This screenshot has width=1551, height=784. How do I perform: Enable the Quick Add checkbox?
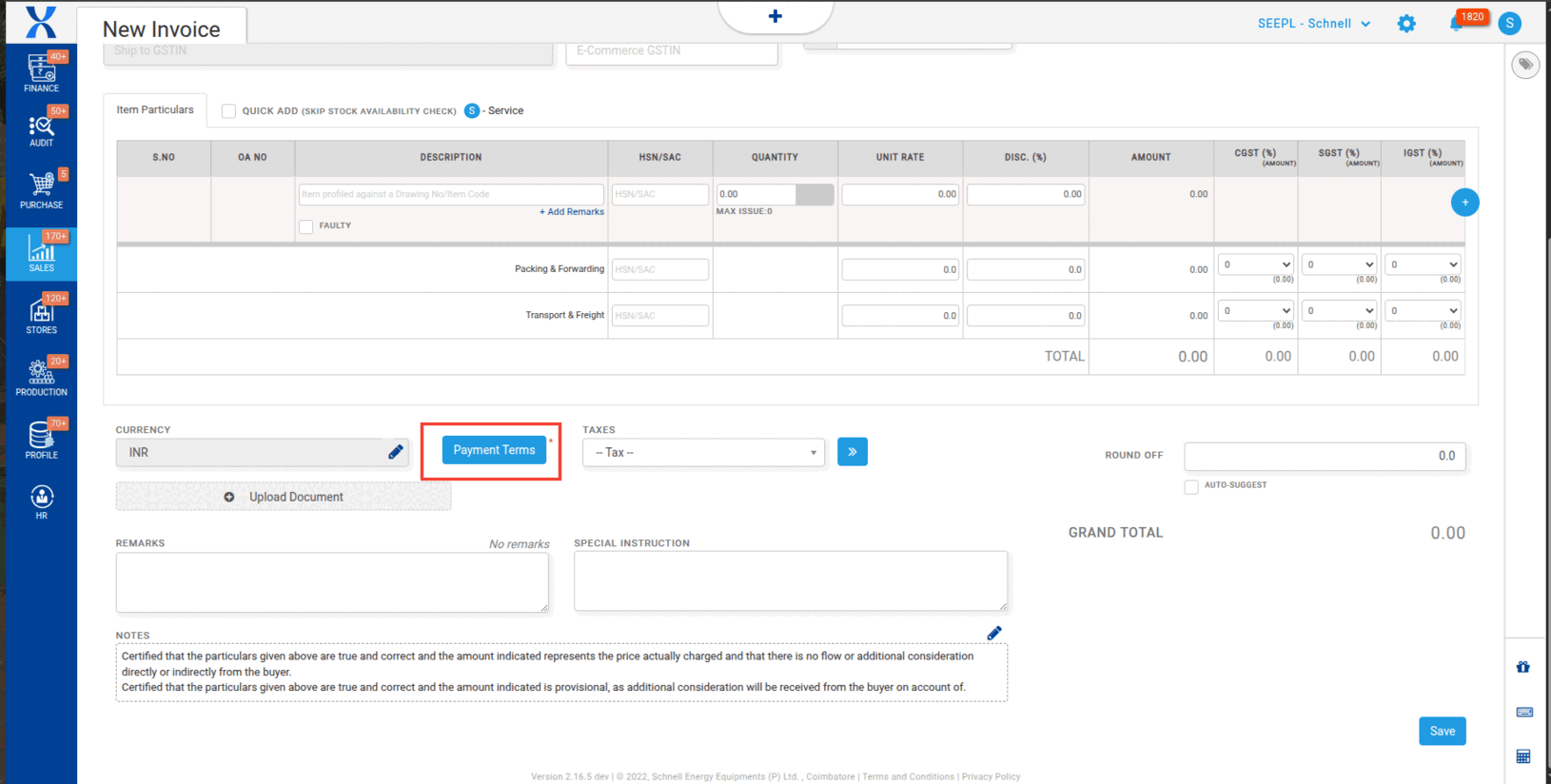point(228,111)
